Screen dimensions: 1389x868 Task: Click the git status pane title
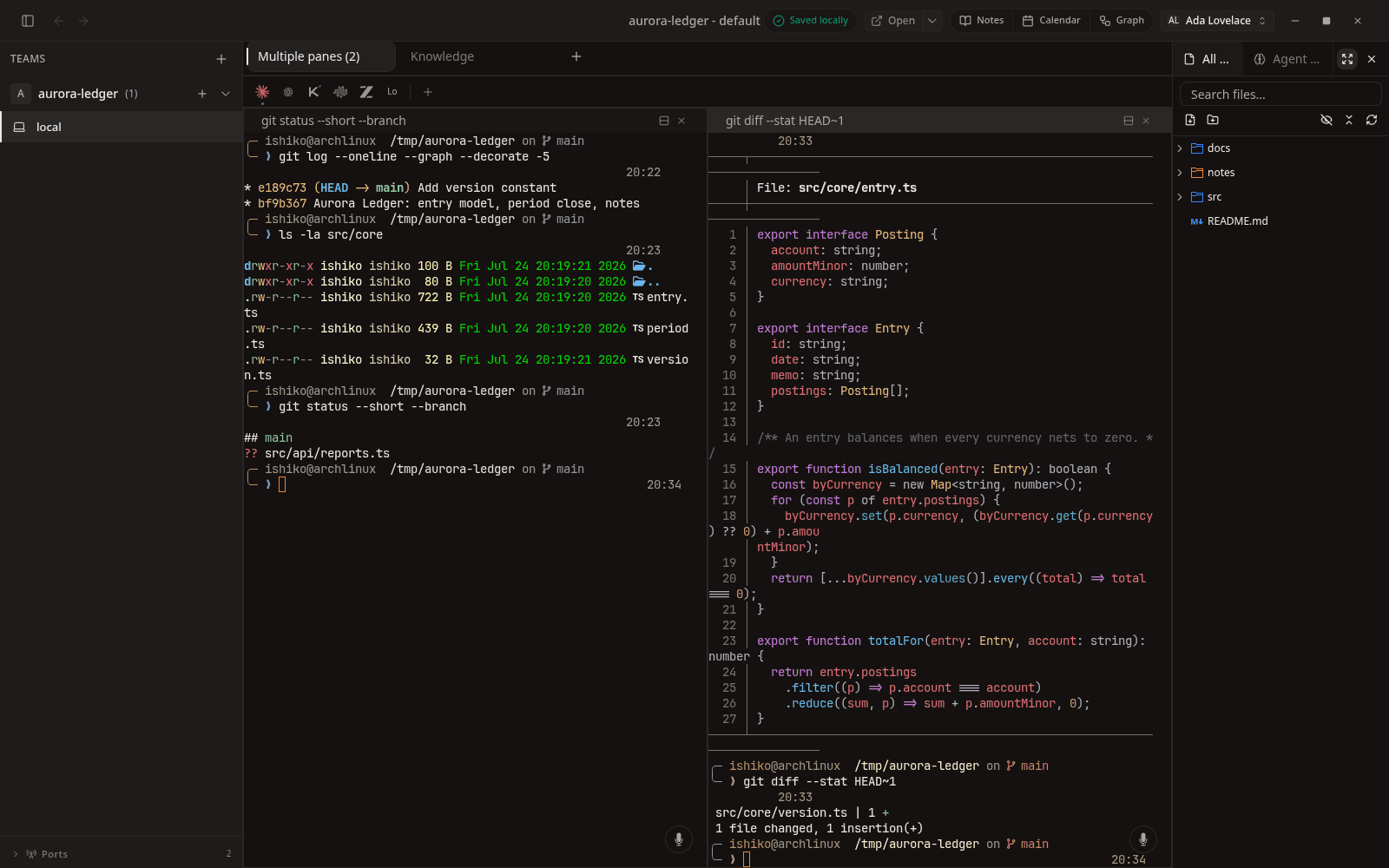[x=333, y=121]
